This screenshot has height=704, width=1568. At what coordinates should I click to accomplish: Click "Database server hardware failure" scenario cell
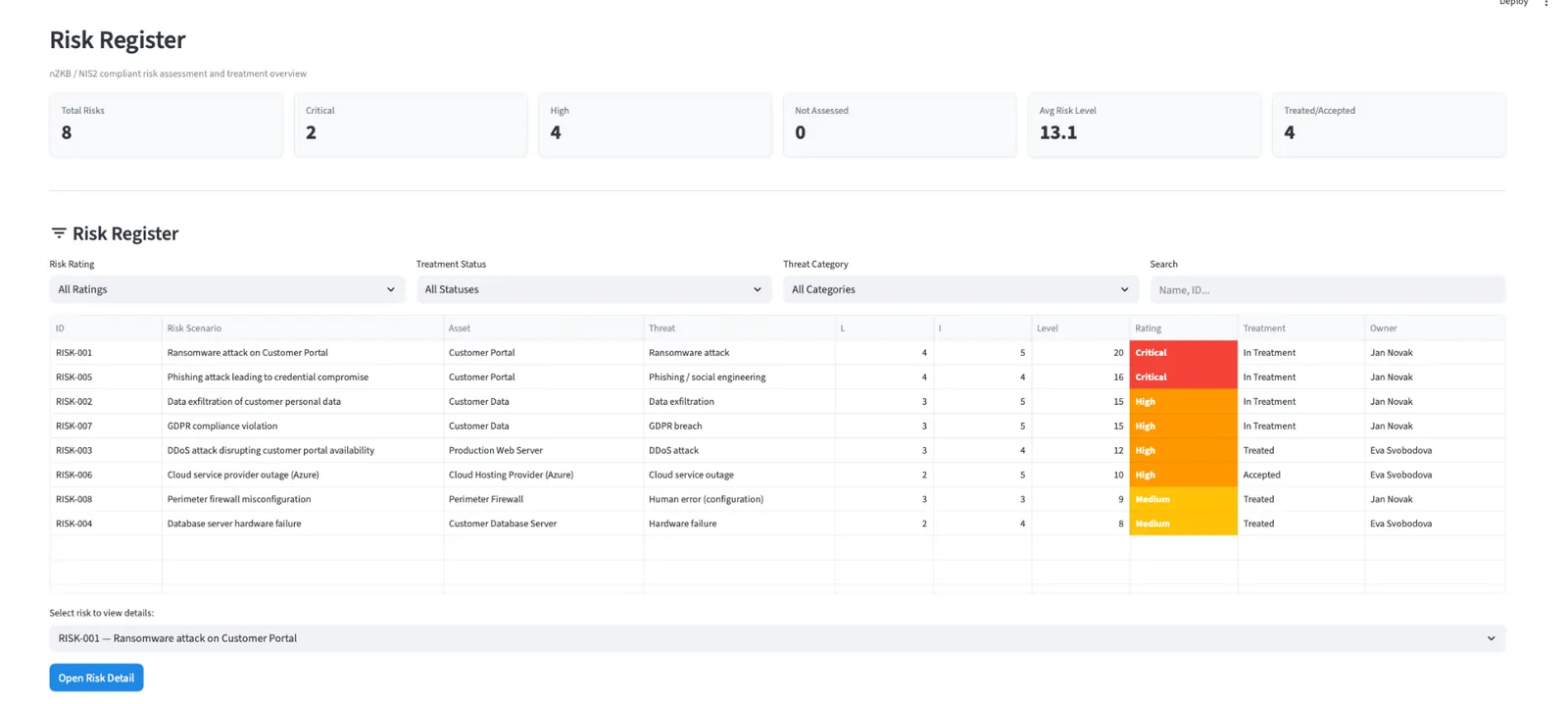[x=303, y=525]
